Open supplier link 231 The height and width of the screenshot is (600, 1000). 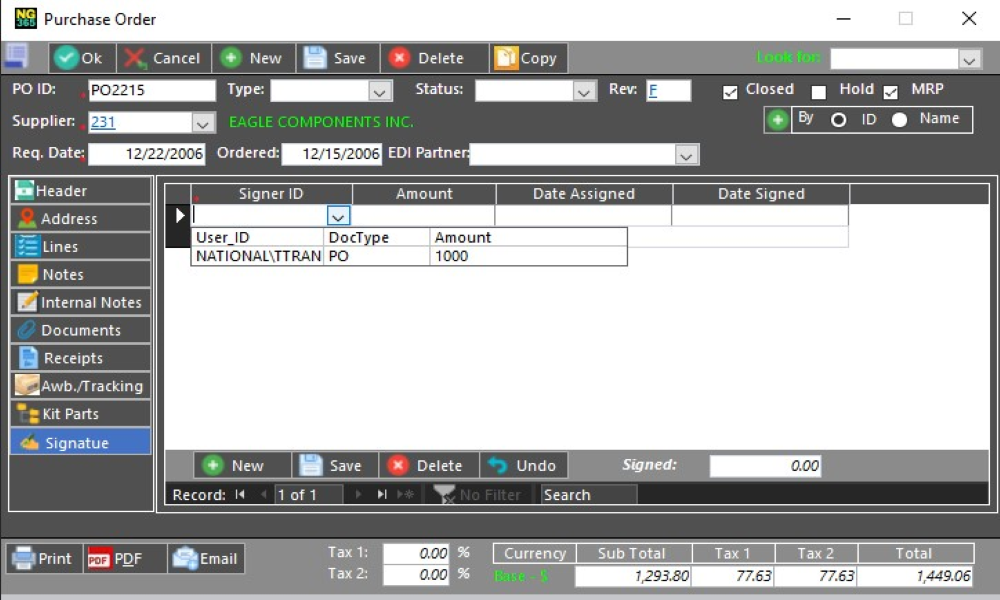[x=103, y=123]
